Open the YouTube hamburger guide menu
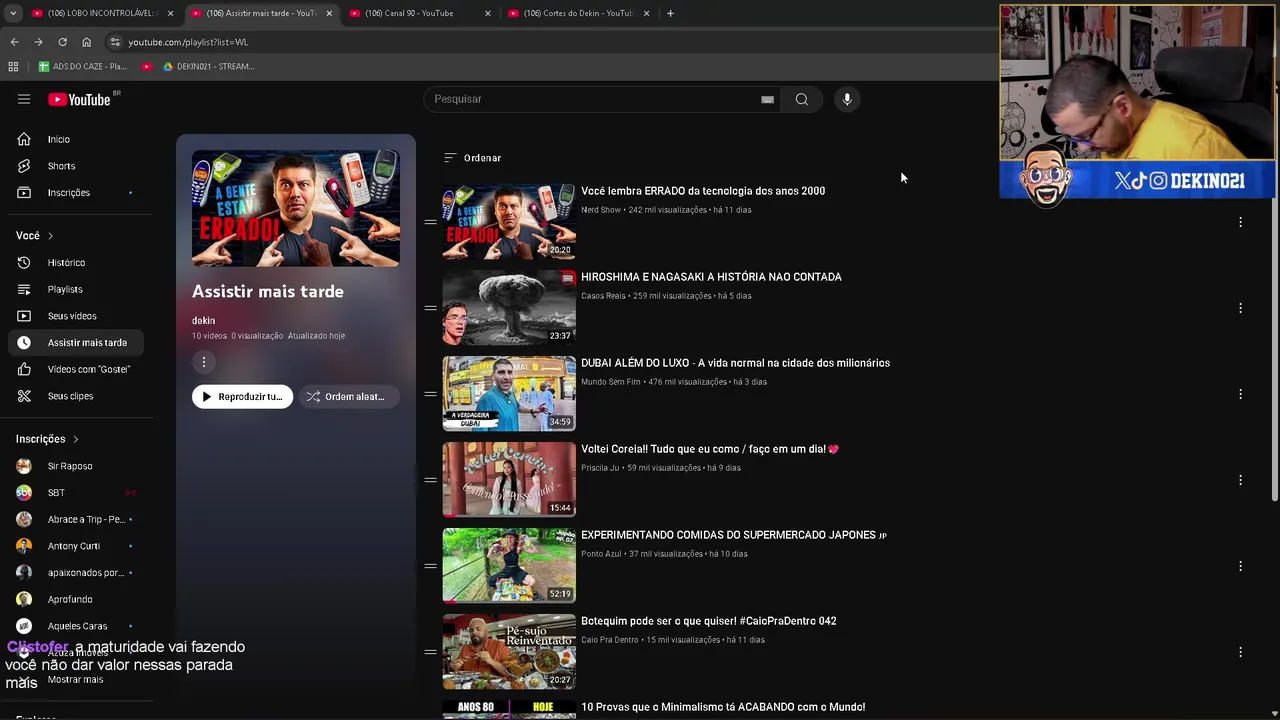 tap(24, 99)
